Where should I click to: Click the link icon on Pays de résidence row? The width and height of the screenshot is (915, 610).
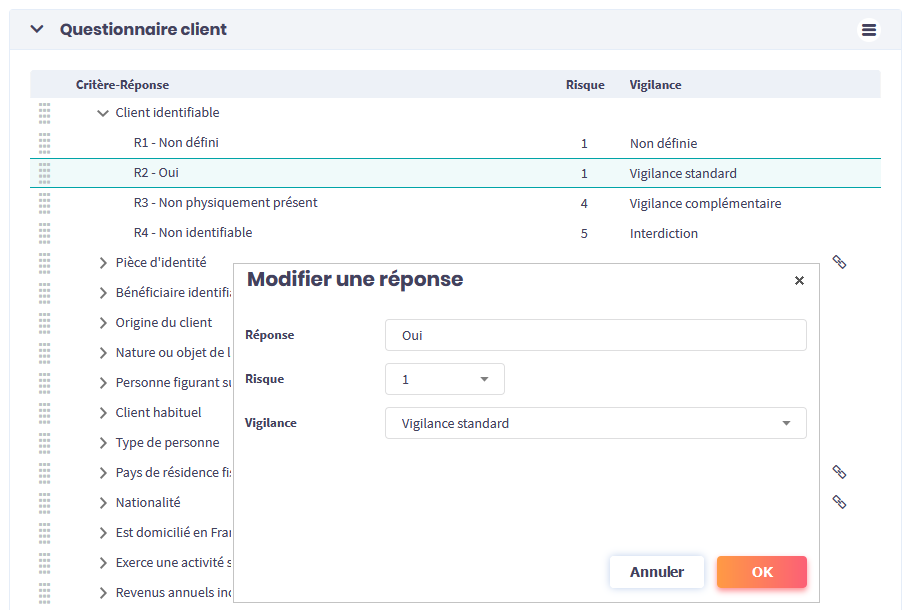point(840,472)
